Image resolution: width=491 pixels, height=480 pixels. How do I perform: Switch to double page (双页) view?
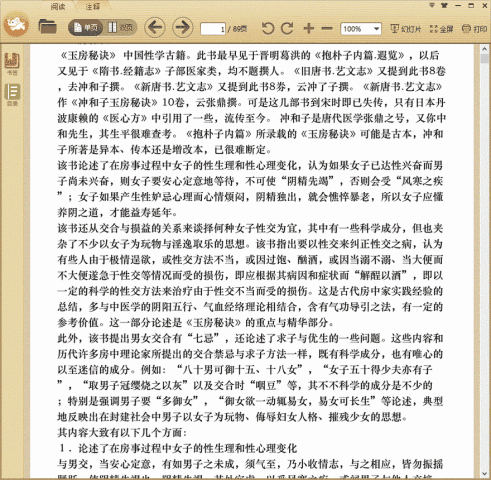point(120,28)
